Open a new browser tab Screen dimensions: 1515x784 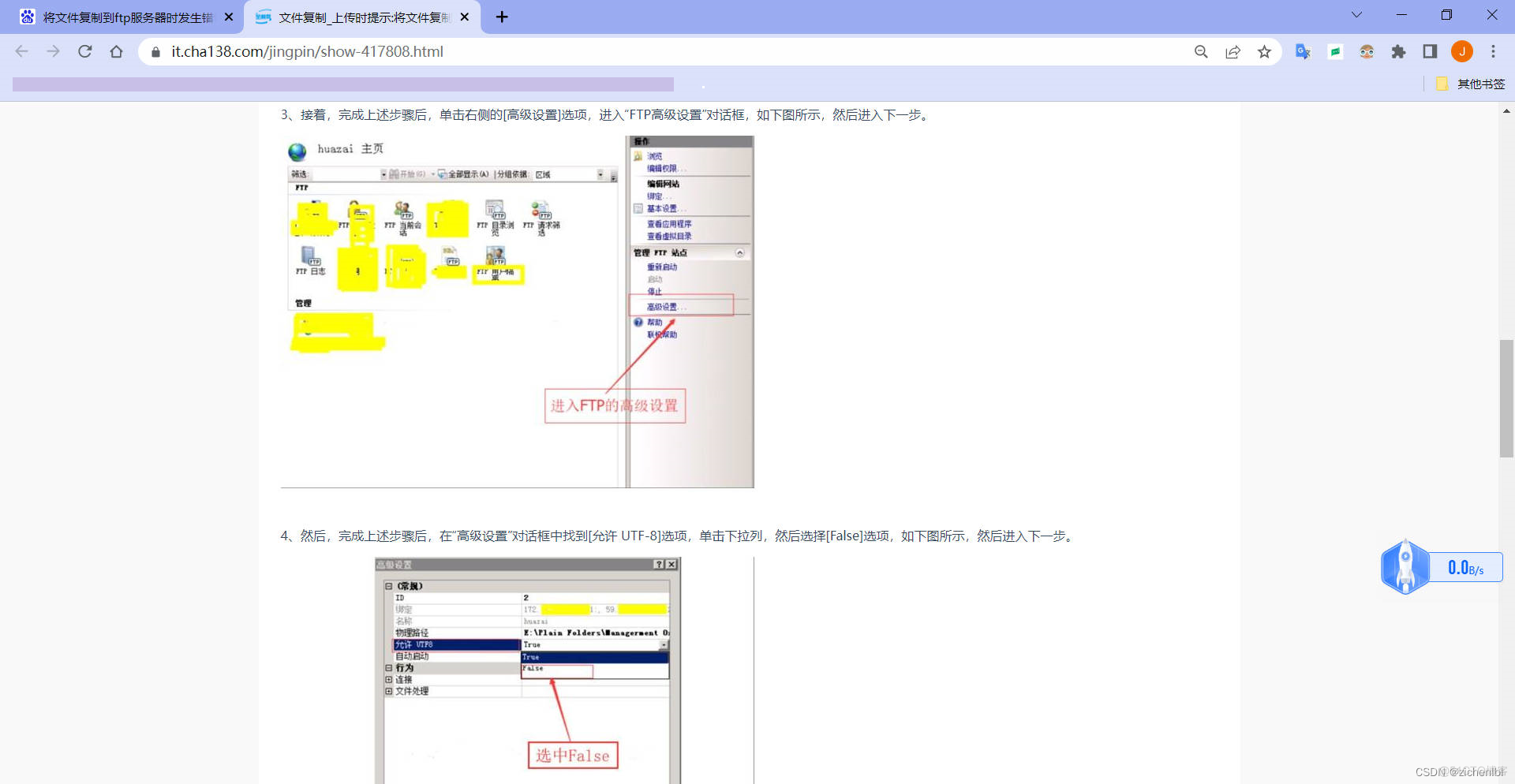coord(502,17)
